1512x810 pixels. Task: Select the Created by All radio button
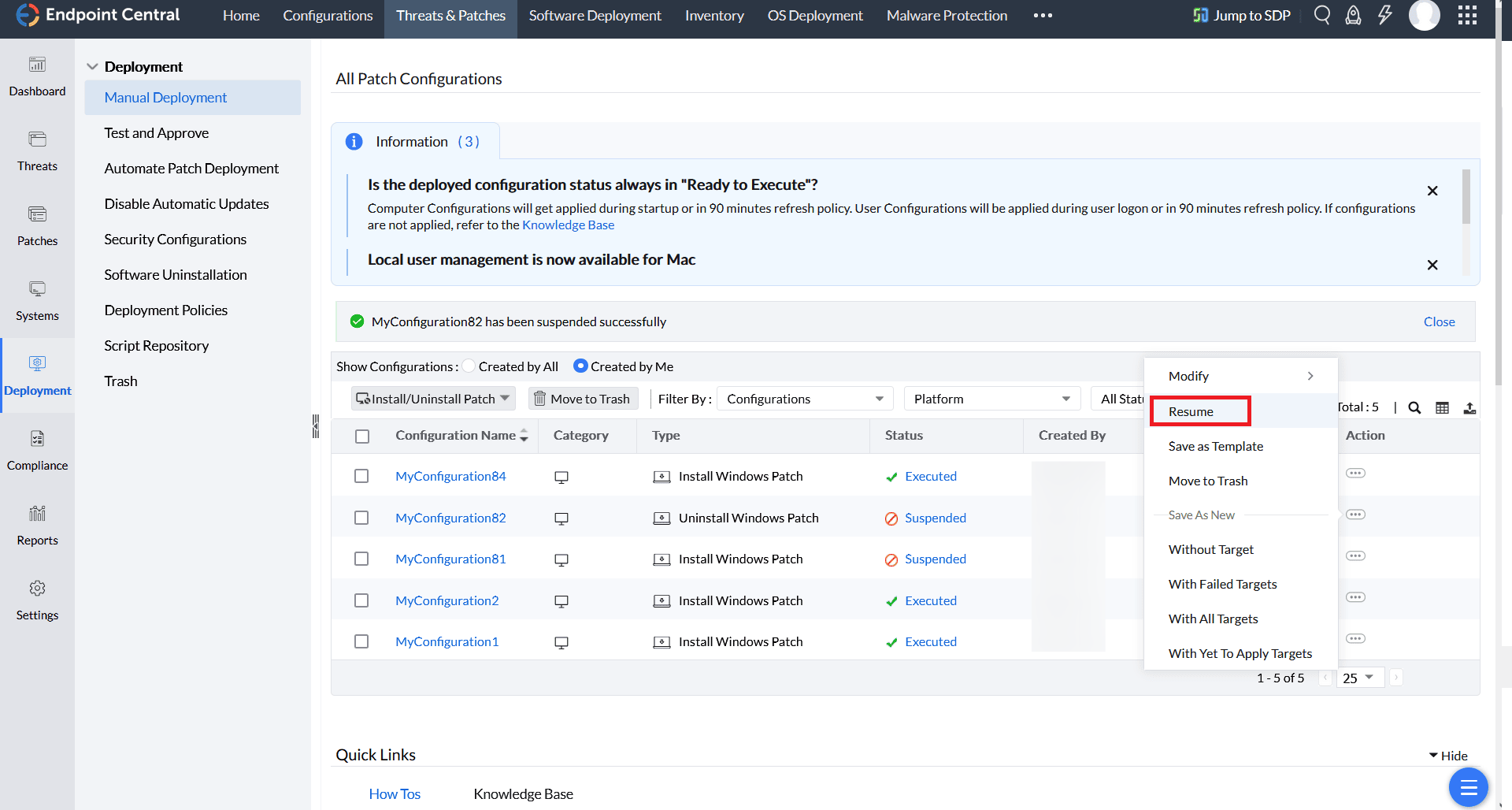pos(469,366)
